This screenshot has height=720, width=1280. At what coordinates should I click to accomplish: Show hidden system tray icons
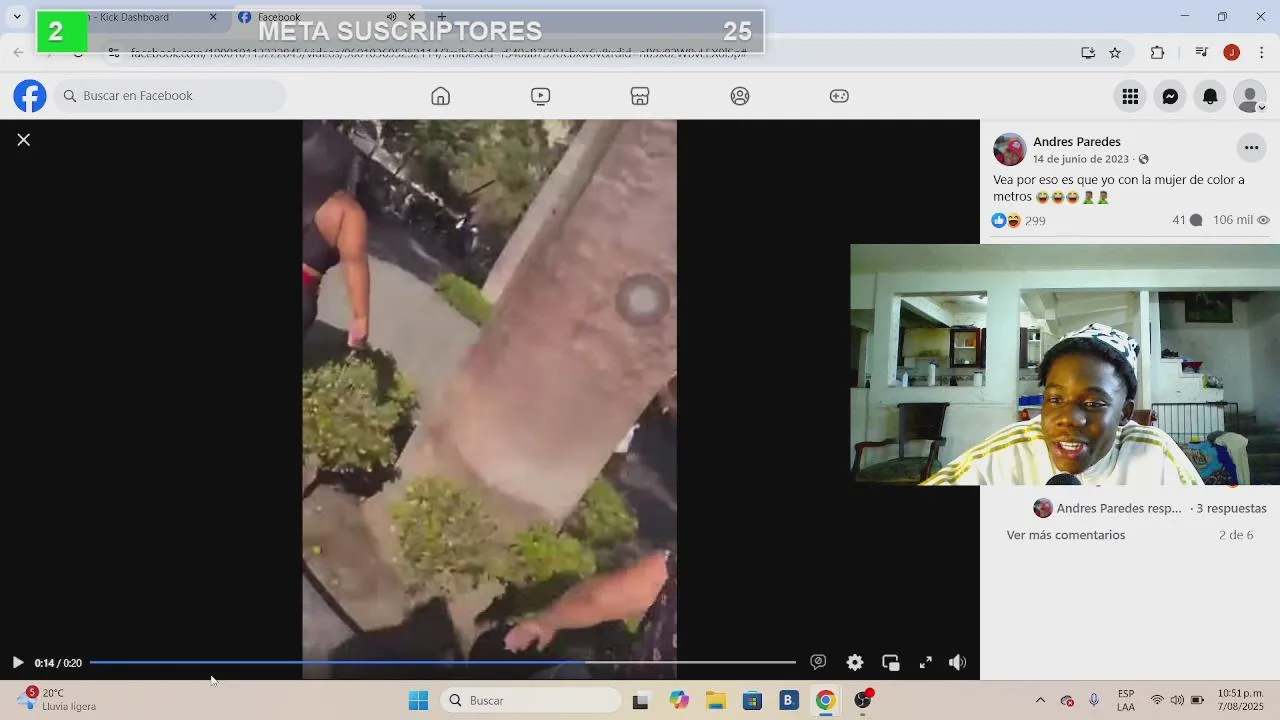coord(1040,701)
